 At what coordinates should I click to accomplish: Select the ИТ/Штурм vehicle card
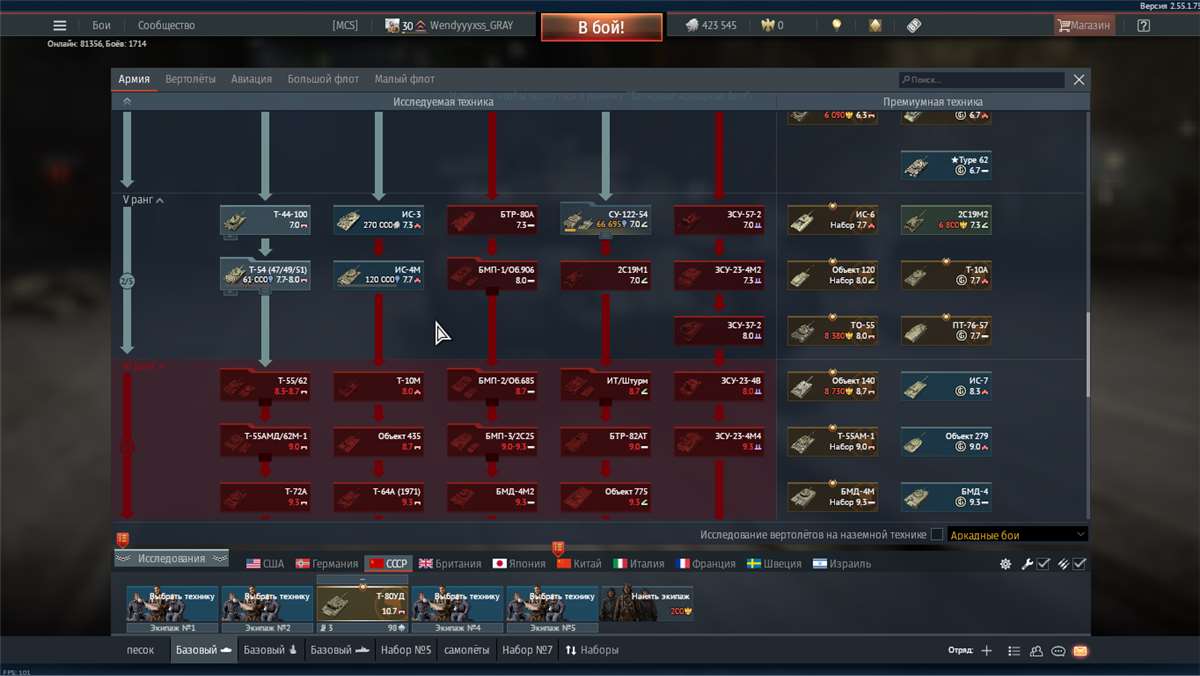[606, 386]
